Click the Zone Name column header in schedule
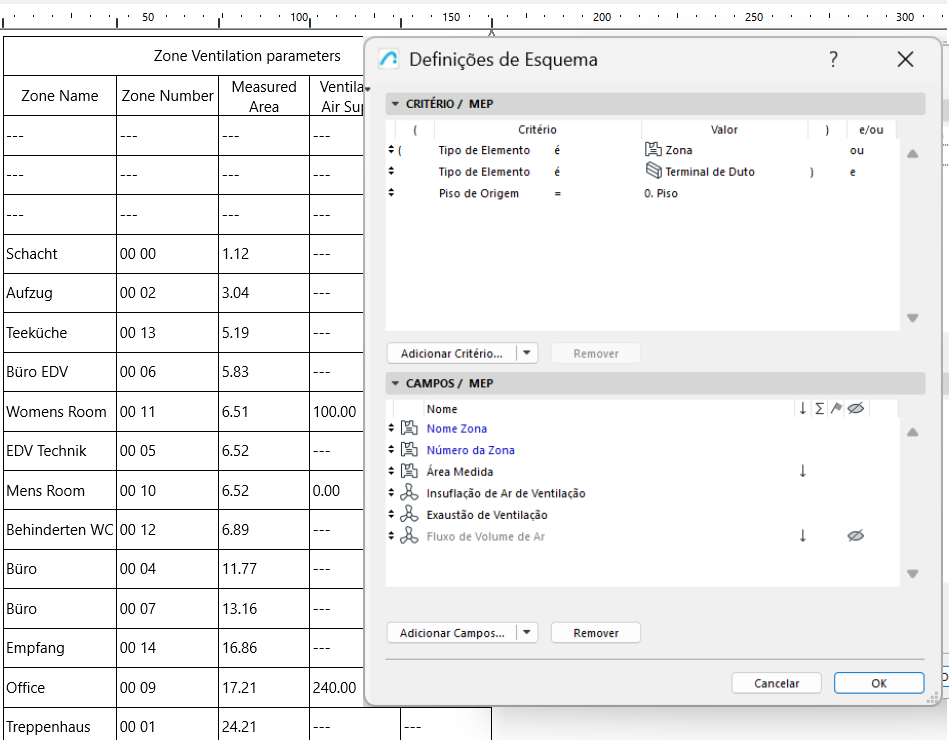 [x=59, y=96]
